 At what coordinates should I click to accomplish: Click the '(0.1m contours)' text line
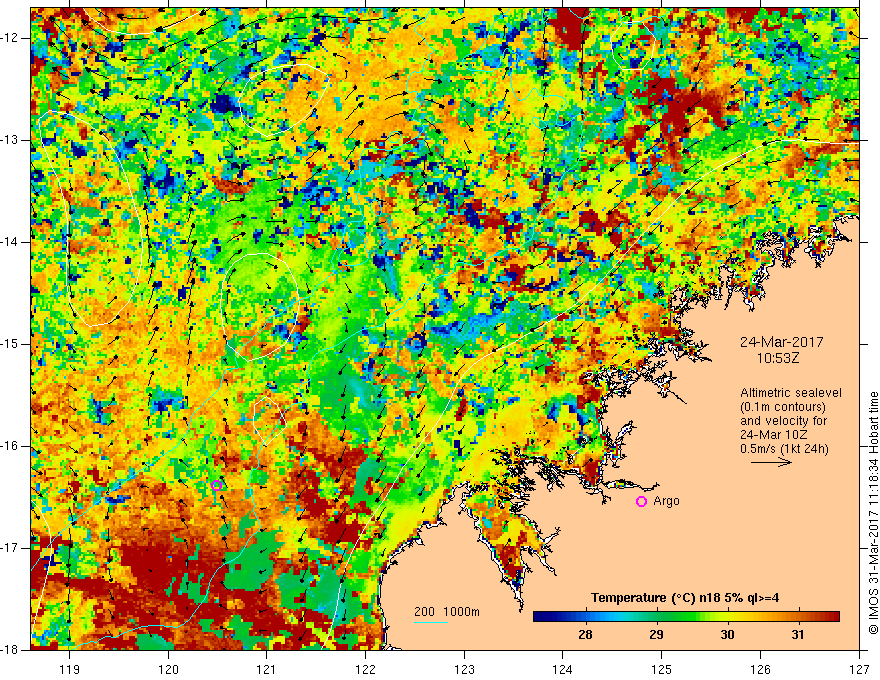(x=783, y=407)
